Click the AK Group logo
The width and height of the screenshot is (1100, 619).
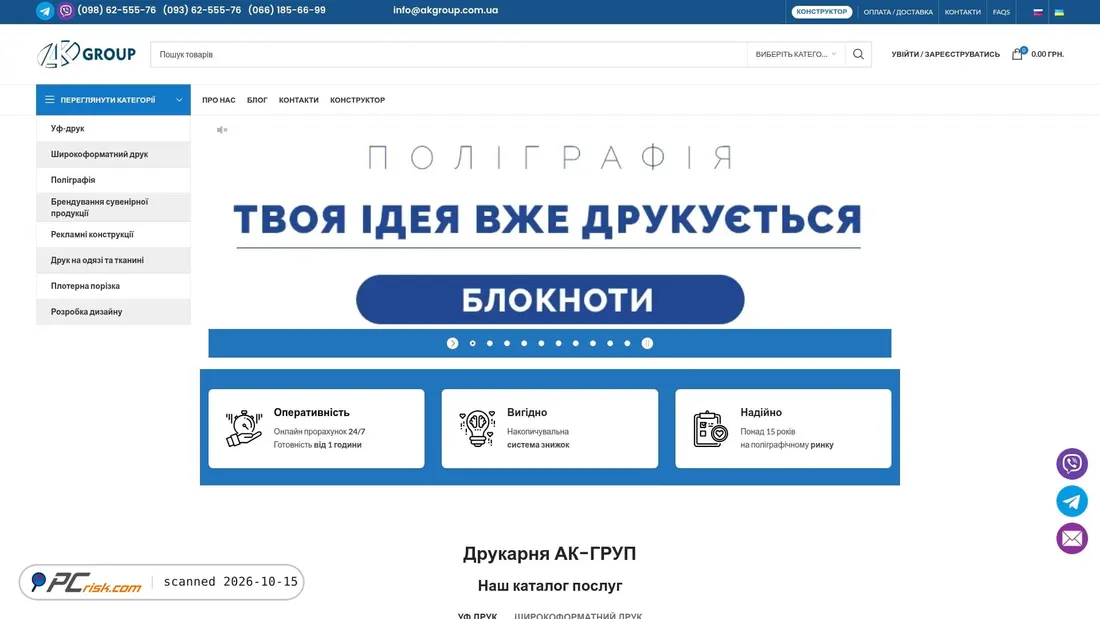click(86, 54)
